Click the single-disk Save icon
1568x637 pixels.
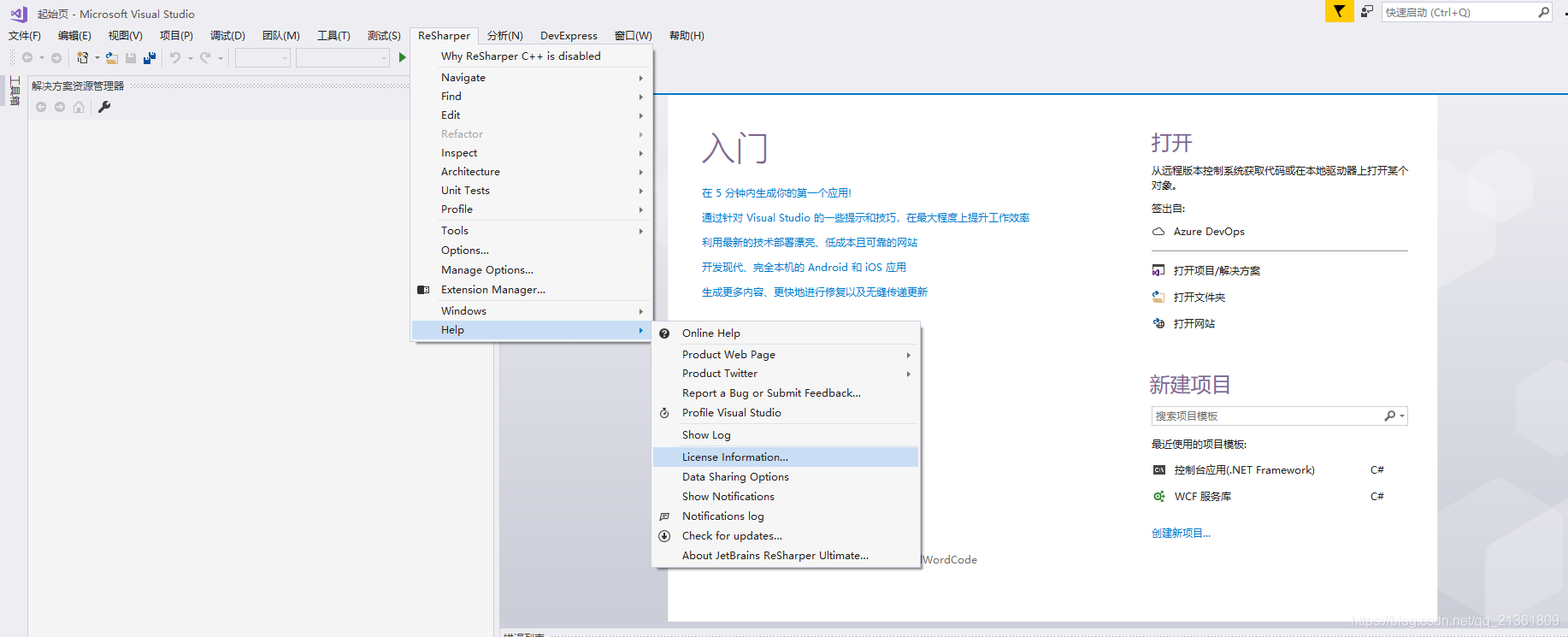pyautogui.click(x=131, y=57)
